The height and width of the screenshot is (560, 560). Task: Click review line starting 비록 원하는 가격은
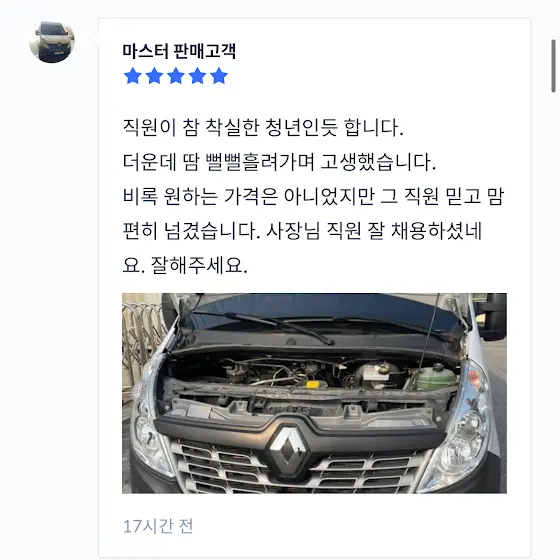[x=313, y=197]
